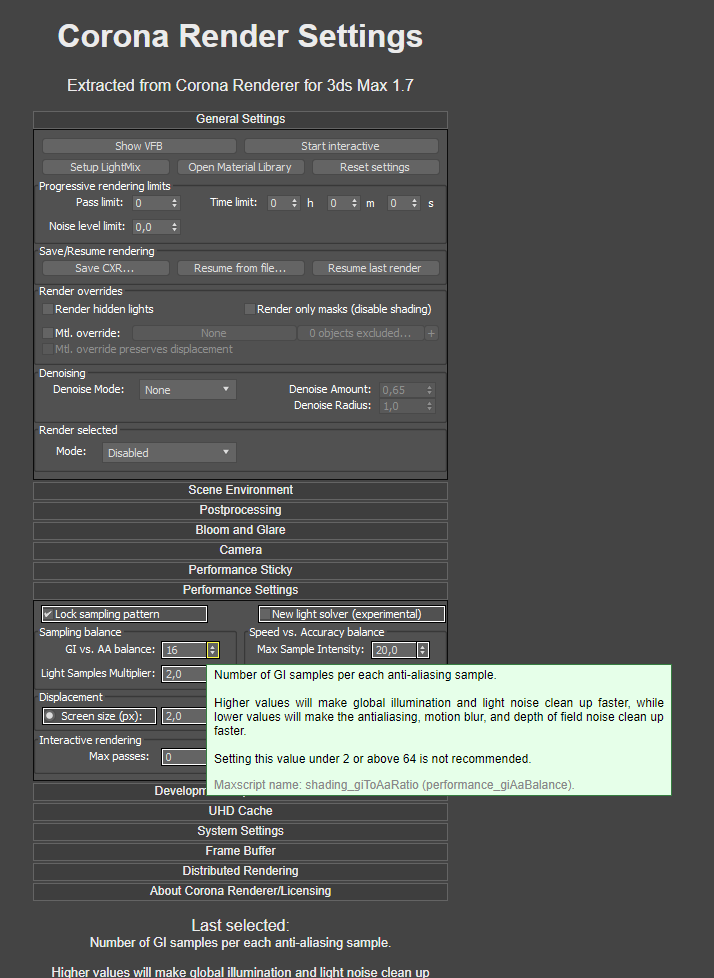
Task: Click the Max Sample Intensity spinner arrows
Action: click(x=423, y=650)
